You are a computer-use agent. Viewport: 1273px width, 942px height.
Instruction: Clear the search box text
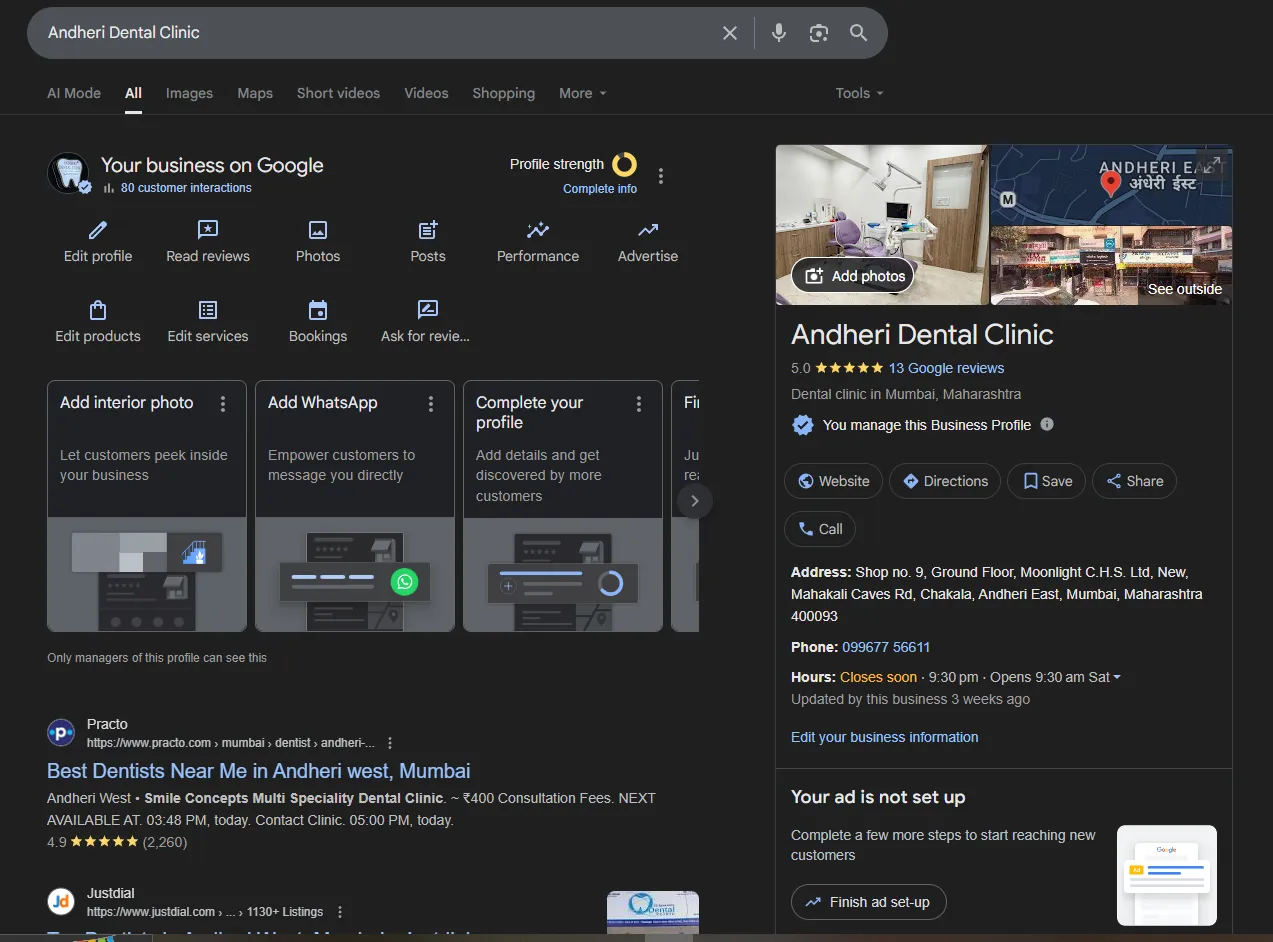point(730,33)
